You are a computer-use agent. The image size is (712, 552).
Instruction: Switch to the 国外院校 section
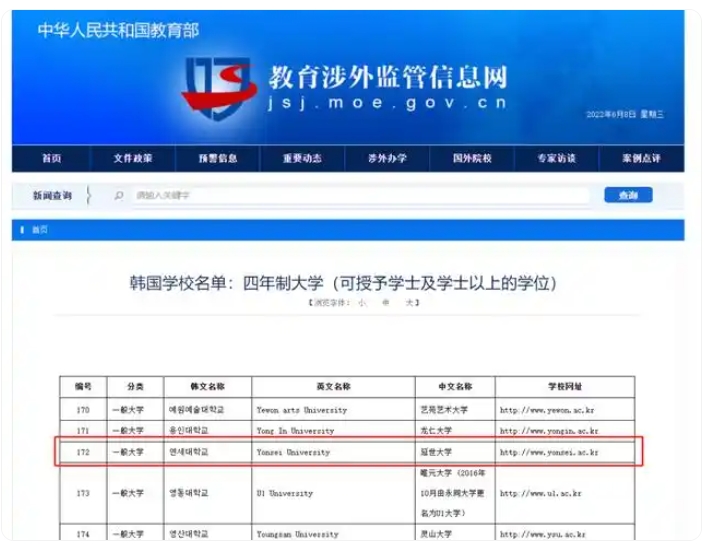pyautogui.click(x=471, y=159)
